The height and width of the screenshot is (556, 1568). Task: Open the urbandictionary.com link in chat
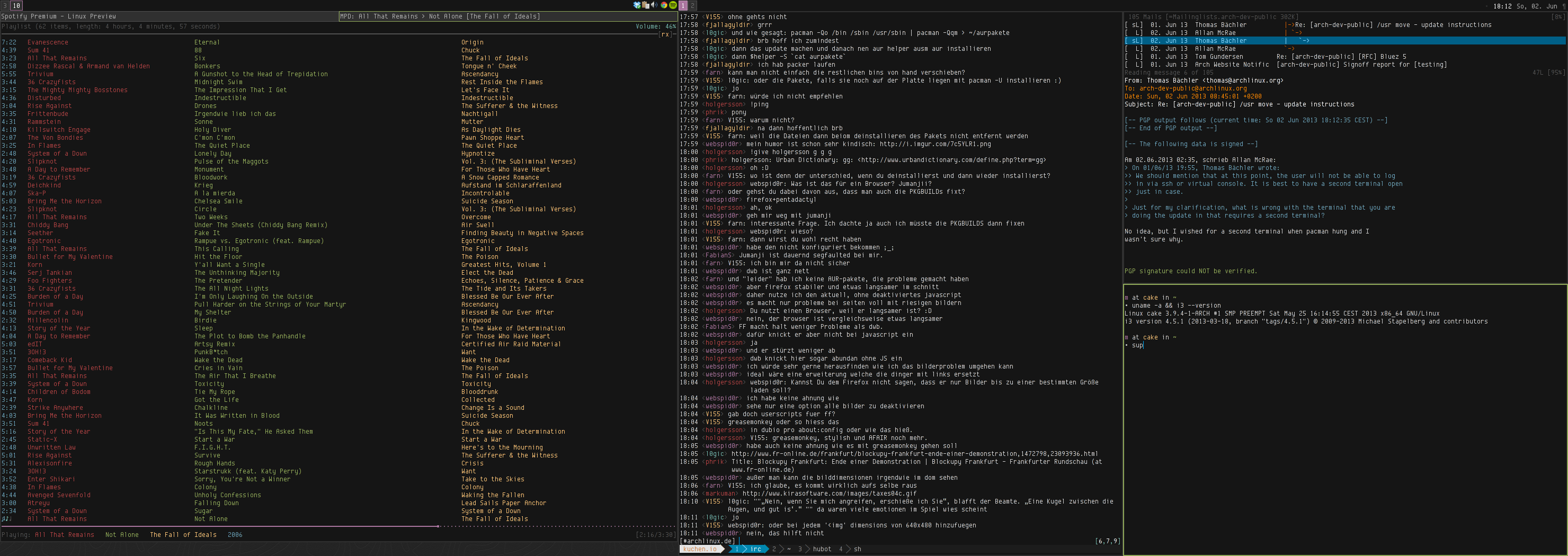(x=952, y=160)
